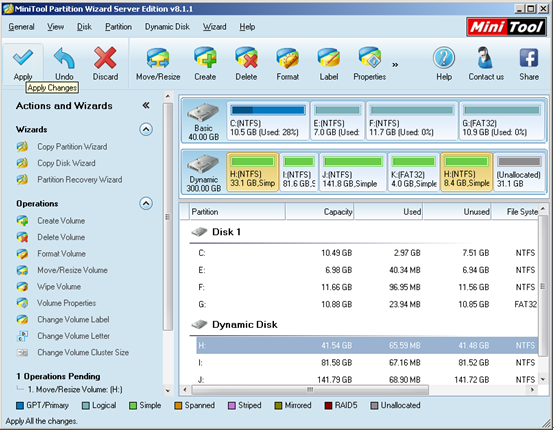554x430 pixels.
Task: Select the E: row in partition list
Action: point(367,270)
